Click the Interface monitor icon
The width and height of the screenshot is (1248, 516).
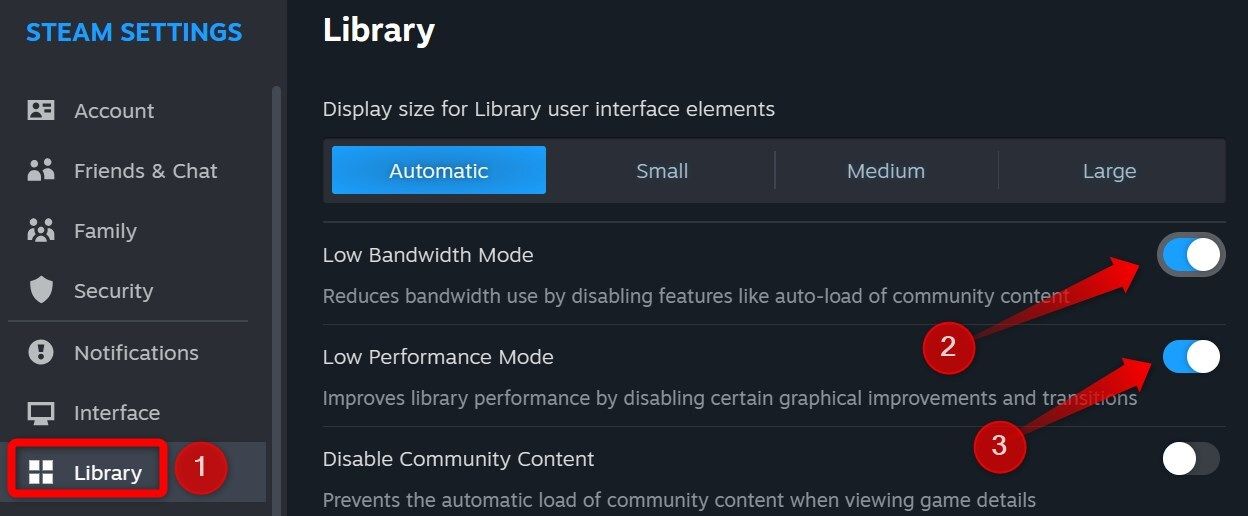coord(41,413)
